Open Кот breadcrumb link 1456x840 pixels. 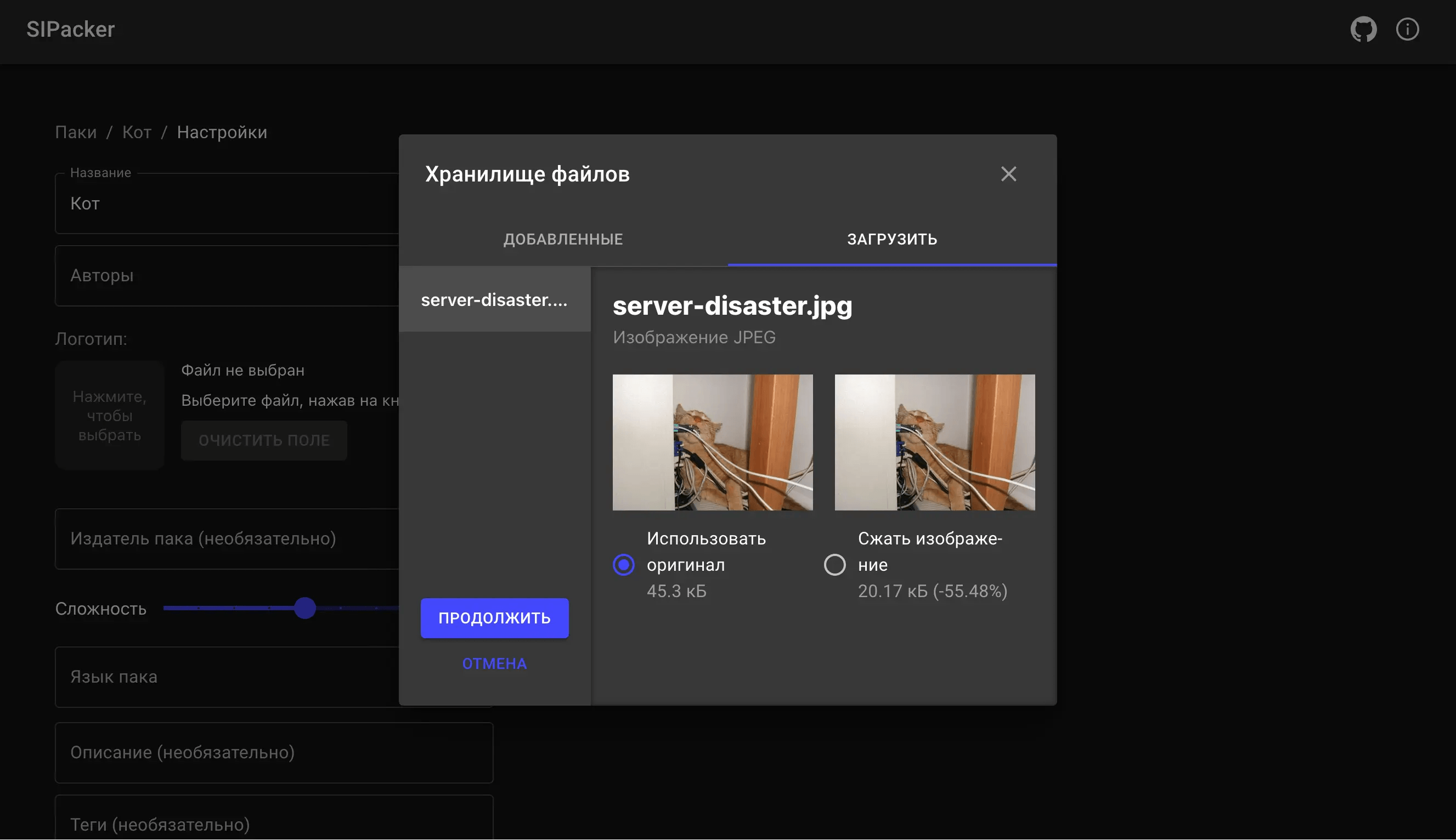click(x=136, y=132)
